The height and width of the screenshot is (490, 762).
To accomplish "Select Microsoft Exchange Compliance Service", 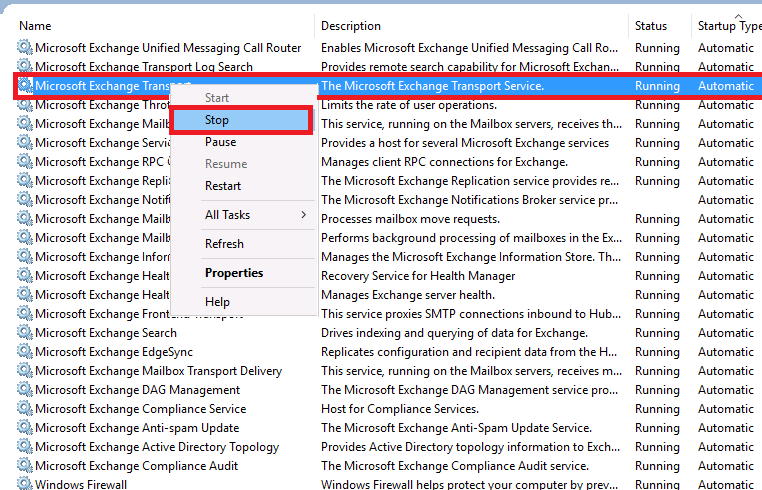I will point(140,409).
